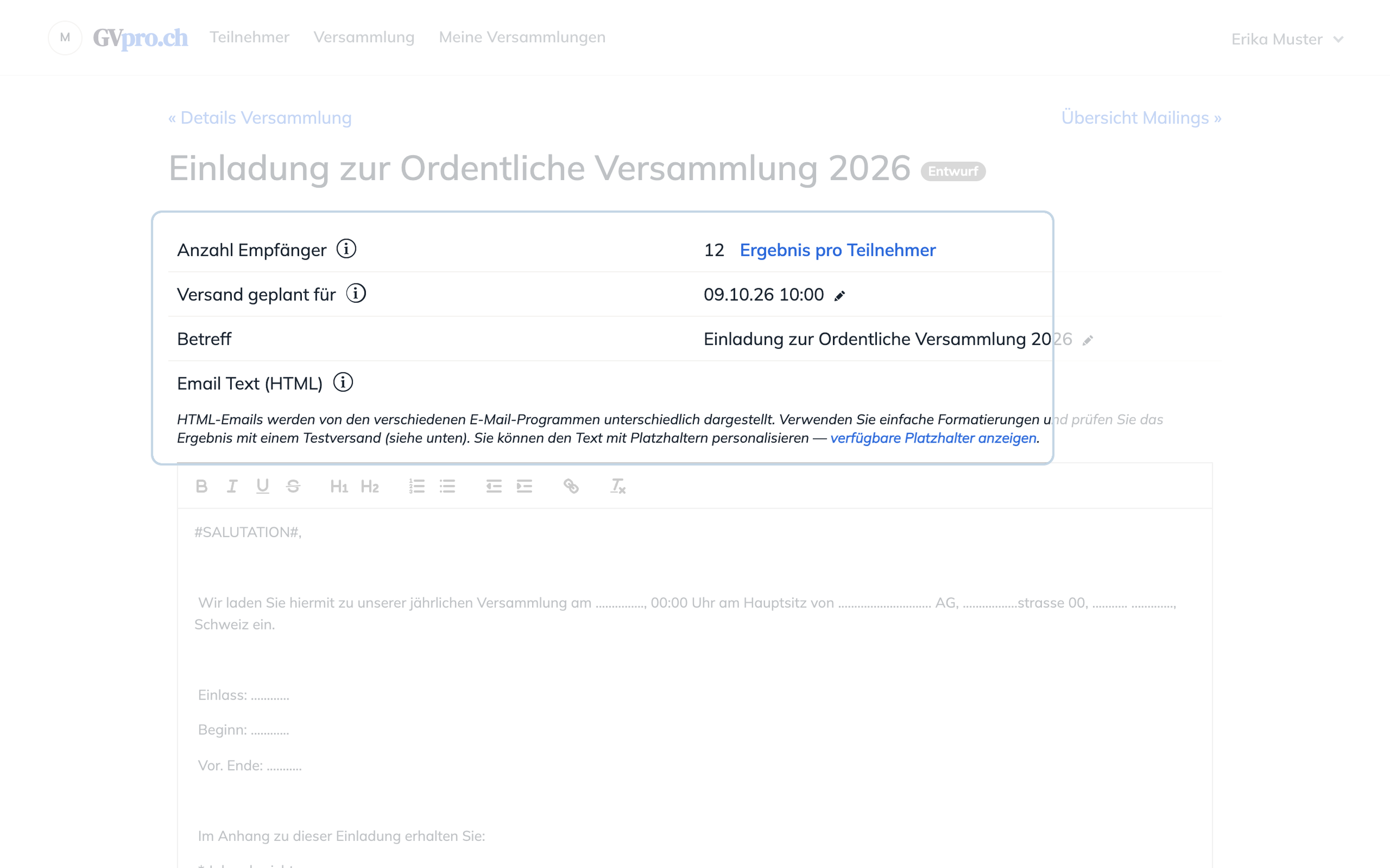1390x868 pixels.
Task: Click the Bold formatting icon
Action: 201,486
